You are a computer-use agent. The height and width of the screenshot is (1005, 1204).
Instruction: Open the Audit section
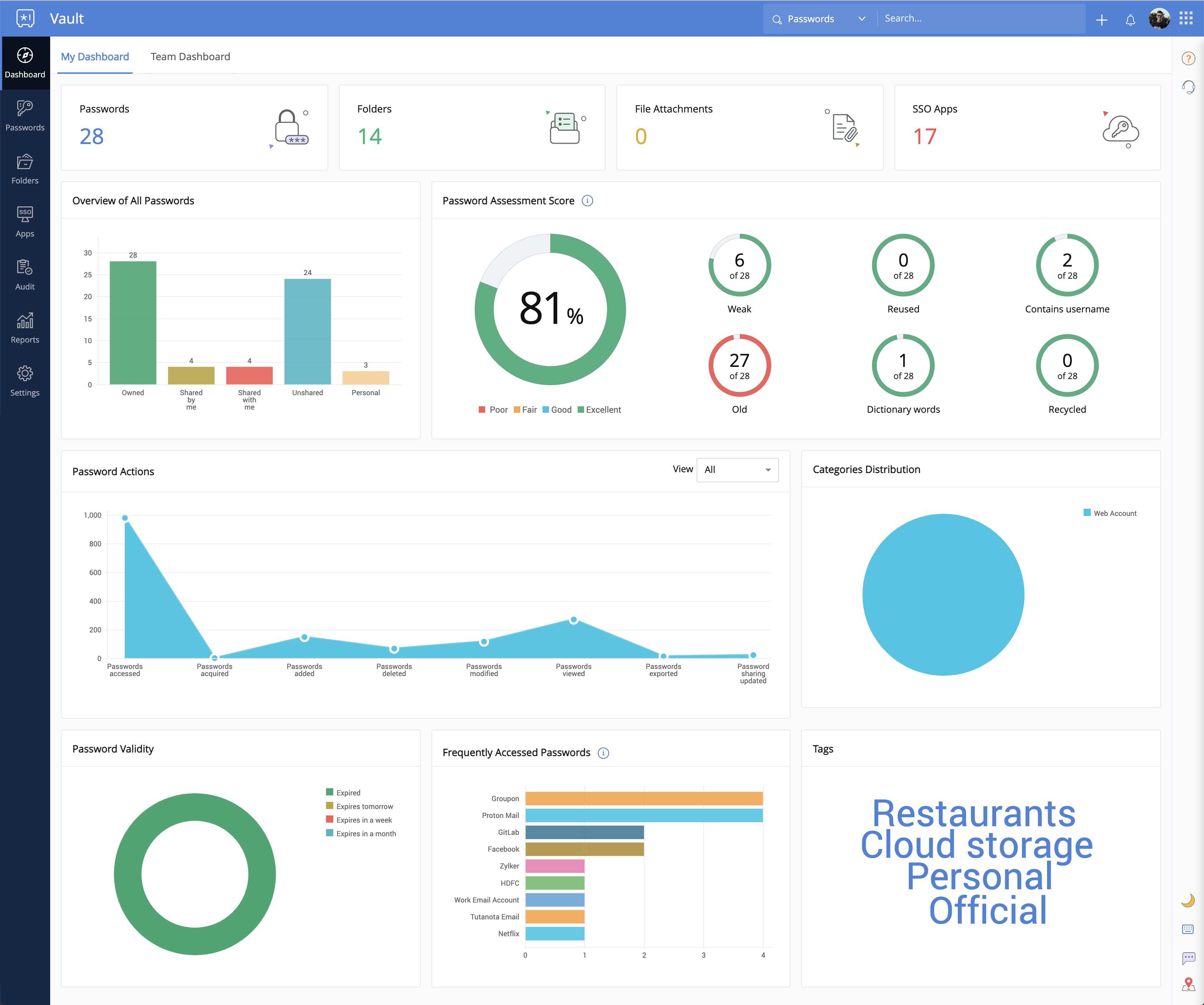point(25,272)
